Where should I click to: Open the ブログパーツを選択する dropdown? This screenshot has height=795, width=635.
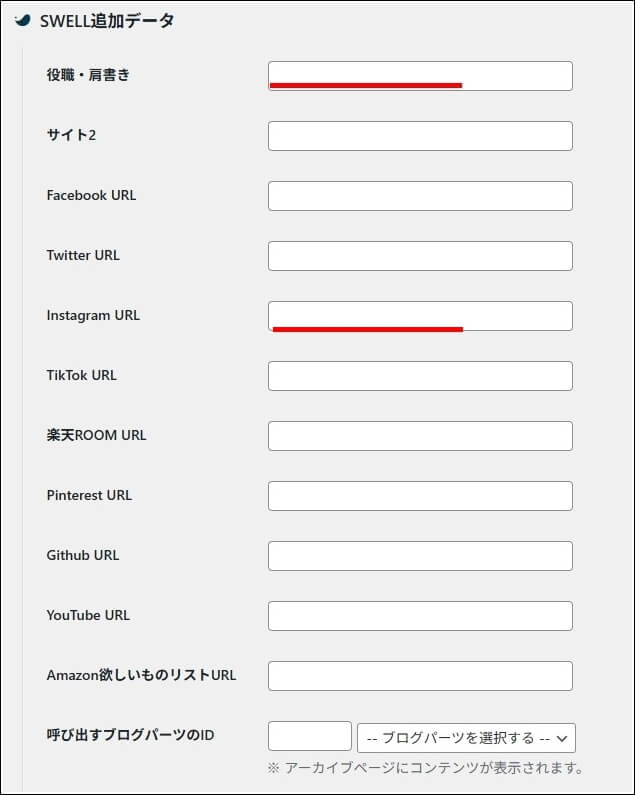[x=466, y=738]
